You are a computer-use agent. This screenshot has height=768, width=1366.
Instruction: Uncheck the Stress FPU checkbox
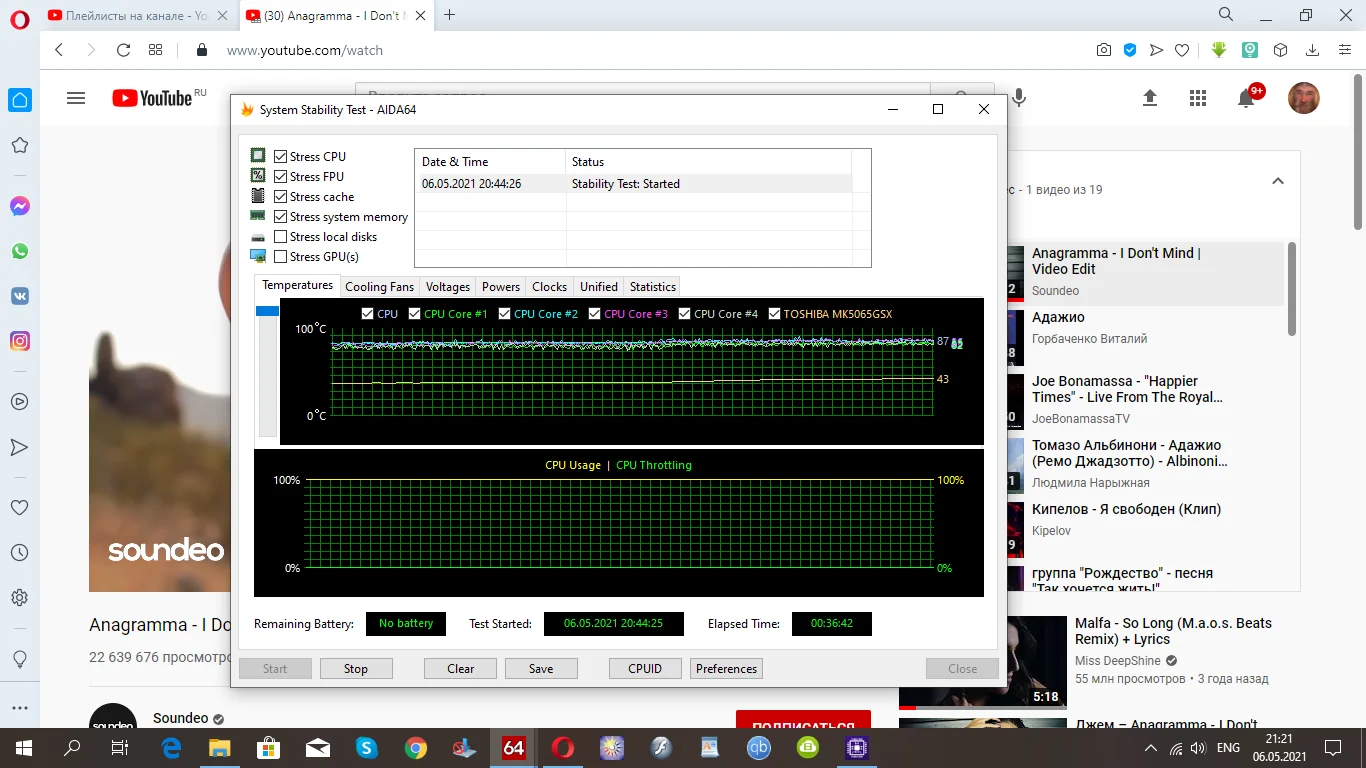[281, 177]
